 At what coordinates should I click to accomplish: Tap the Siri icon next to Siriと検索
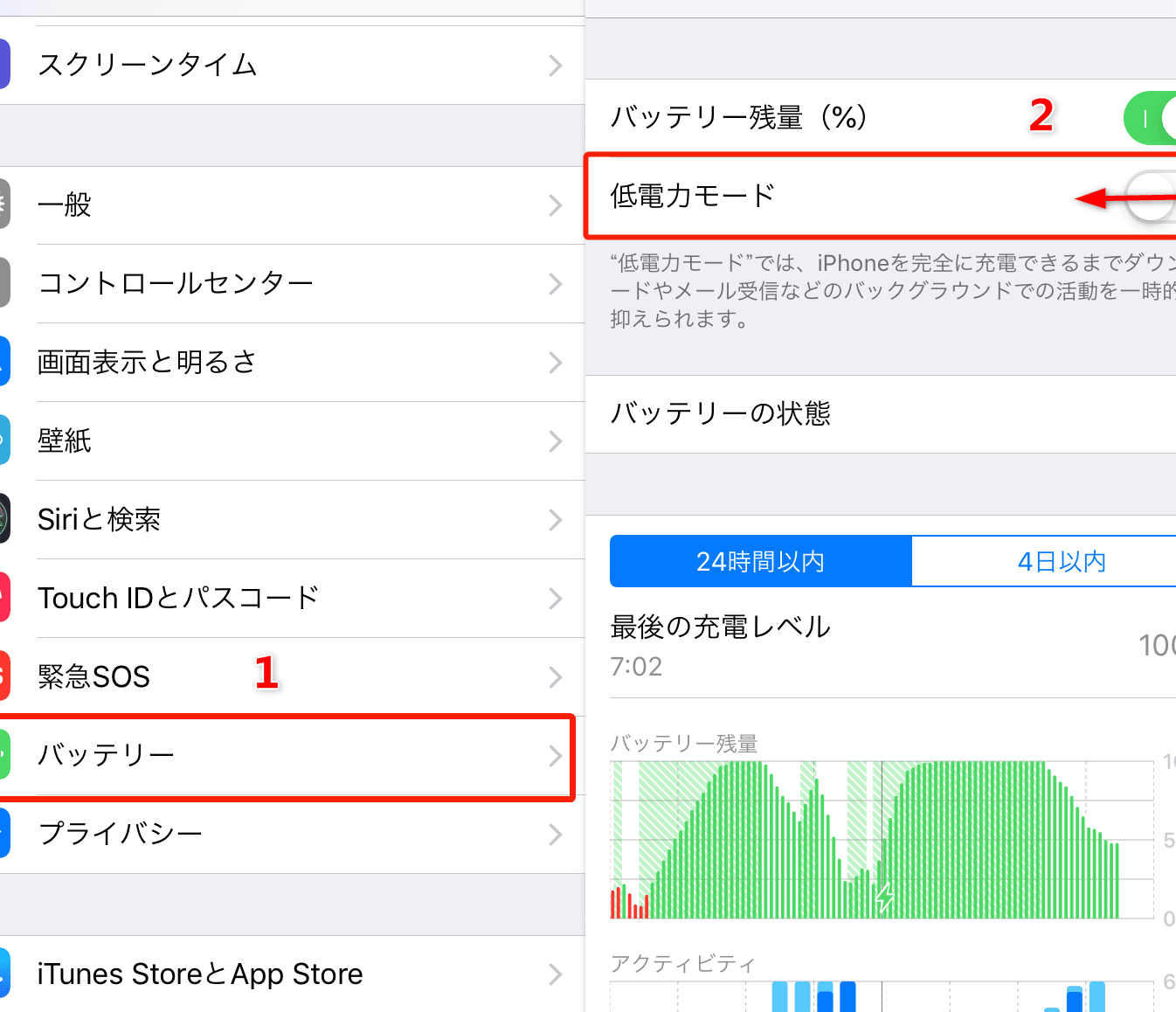4,518
